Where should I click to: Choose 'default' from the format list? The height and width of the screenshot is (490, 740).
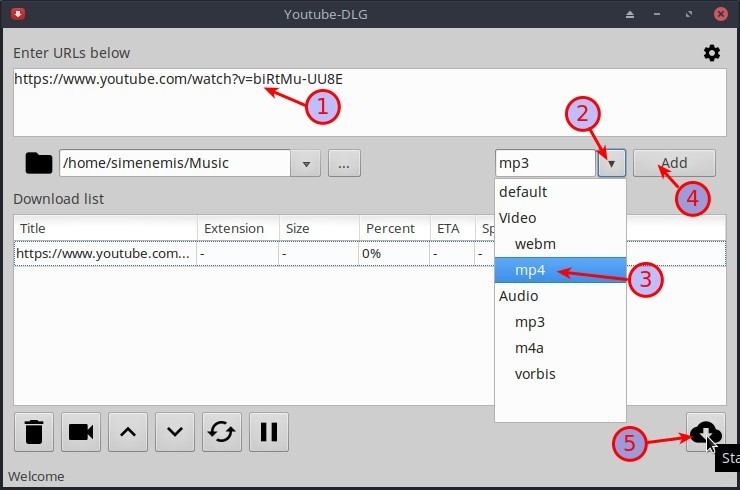(560, 192)
